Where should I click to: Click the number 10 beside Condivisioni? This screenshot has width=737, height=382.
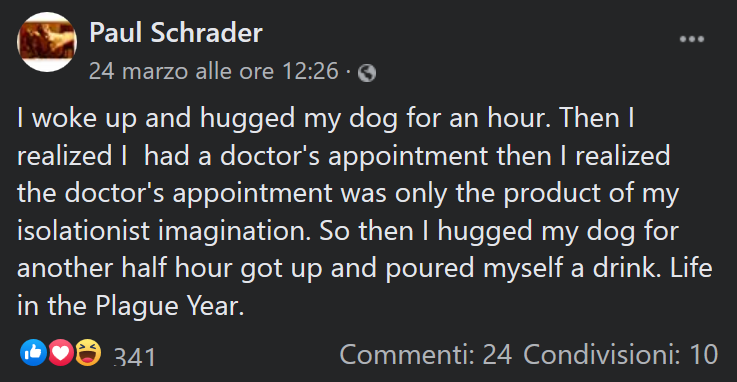click(x=704, y=354)
